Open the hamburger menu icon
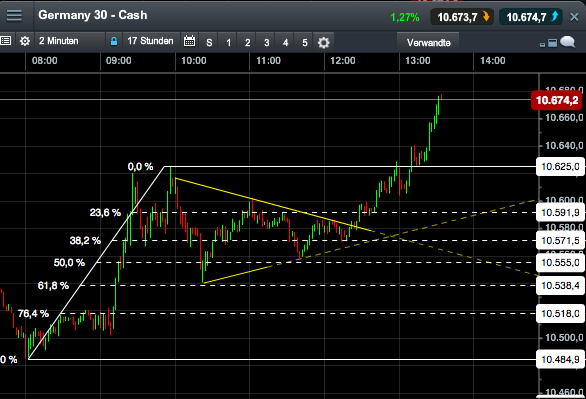586x399 pixels. click(x=14, y=15)
